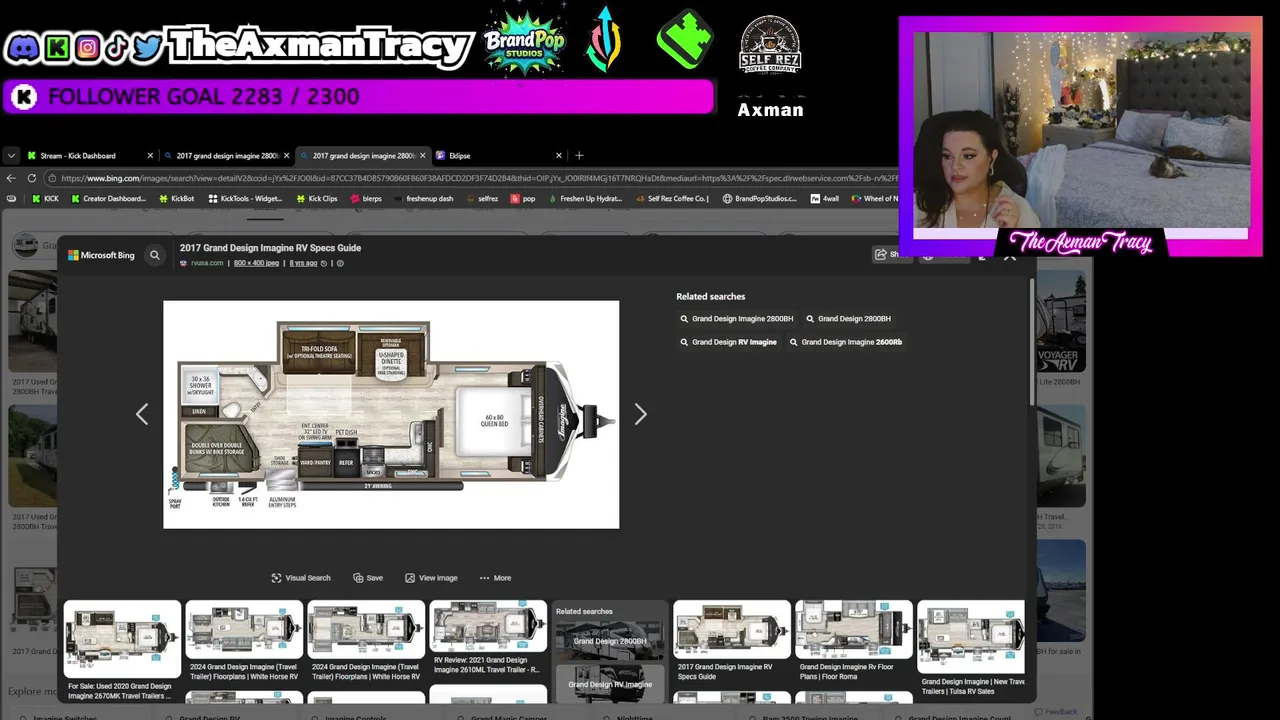This screenshot has width=1280, height=720.
Task: Show the previous image with left arrow
Action: point(142,414)
